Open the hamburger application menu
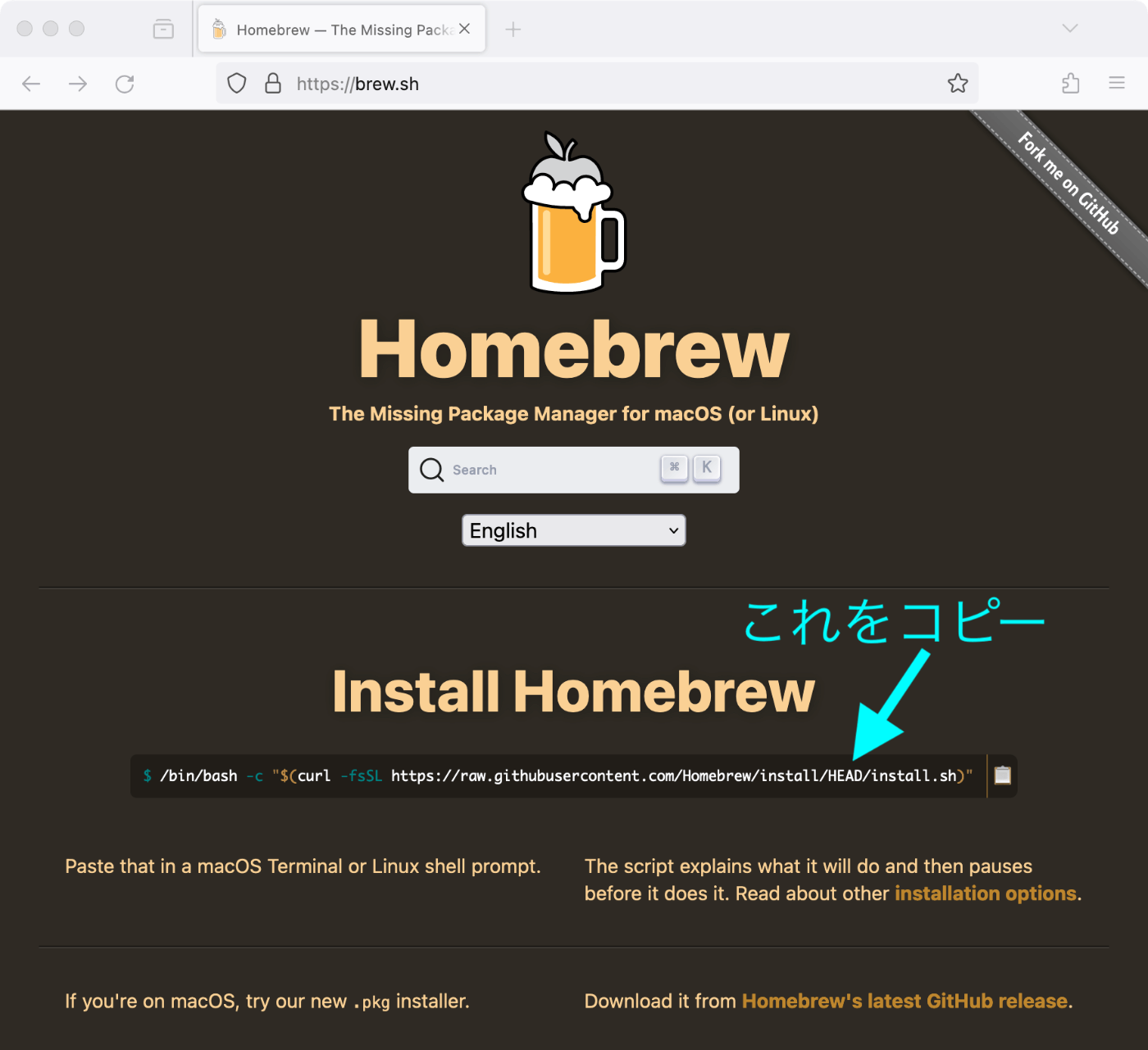1148x1050 pixels. click(x=1117, y=83)
